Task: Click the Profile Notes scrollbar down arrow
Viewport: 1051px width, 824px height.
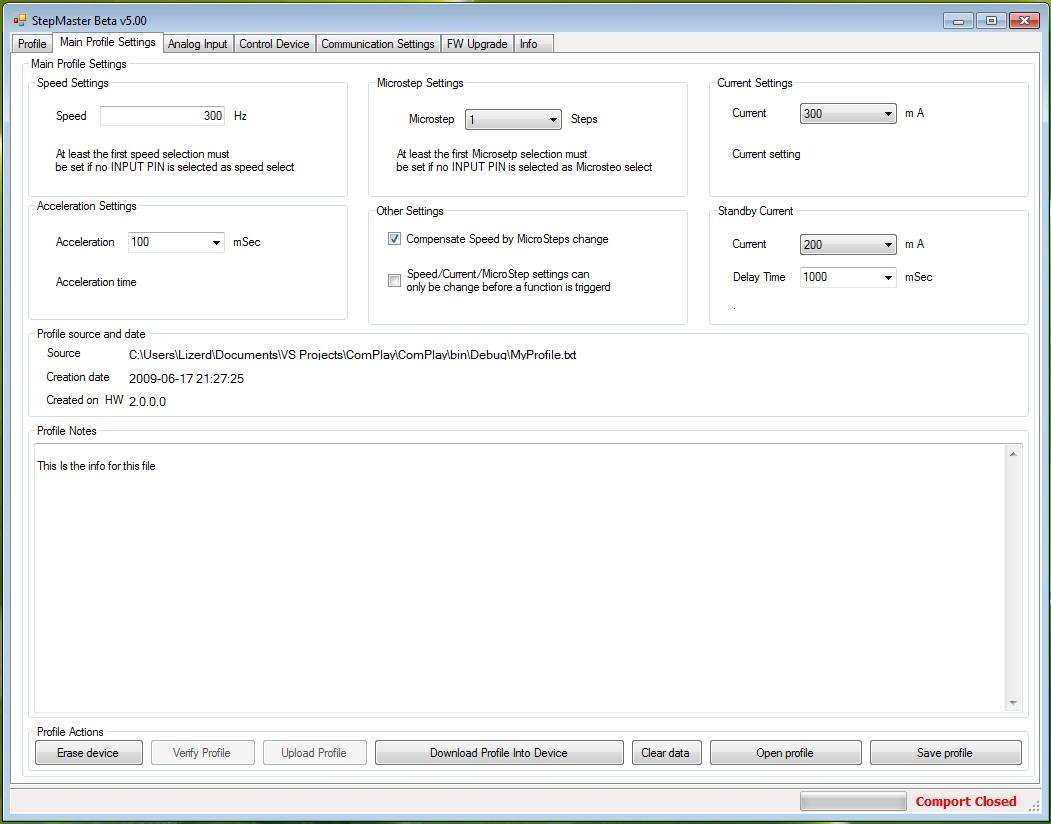Action: point(1012,703)
